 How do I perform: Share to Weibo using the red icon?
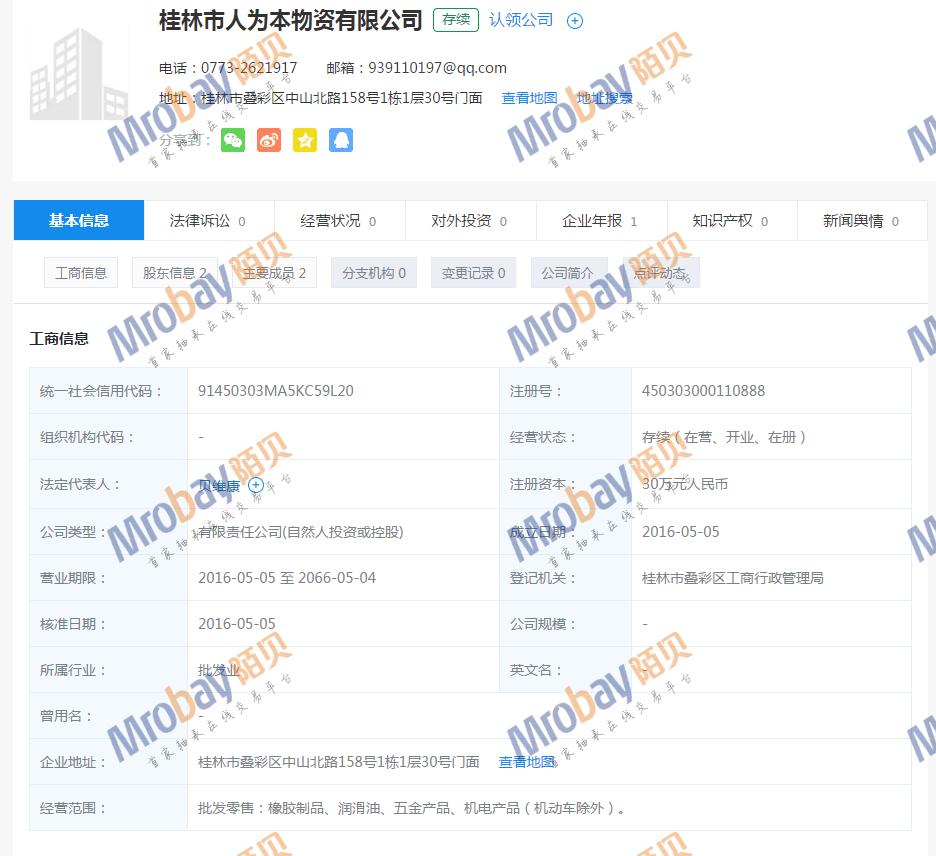tap(269, 140)
